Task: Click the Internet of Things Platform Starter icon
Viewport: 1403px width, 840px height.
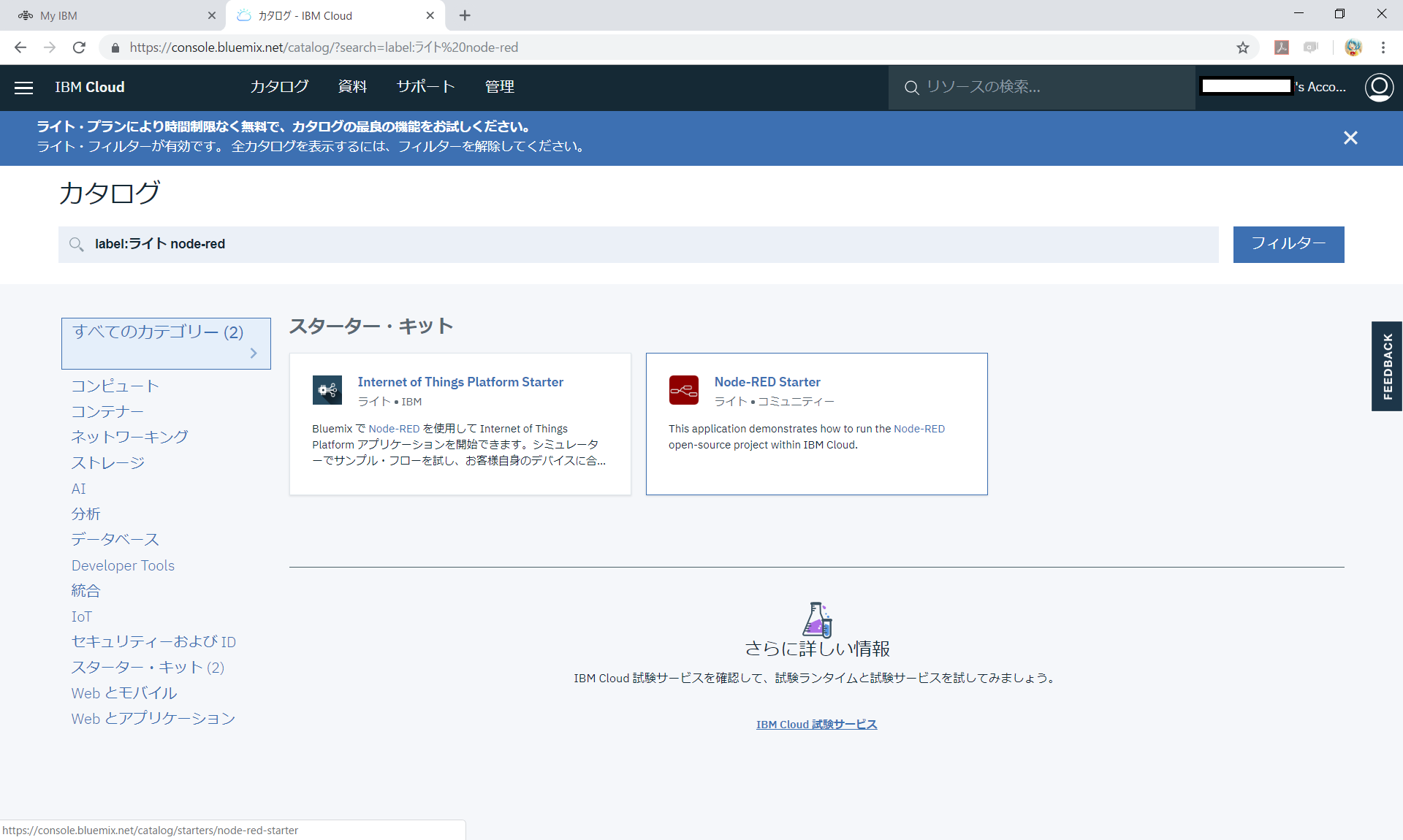Action: click(327, 390)
